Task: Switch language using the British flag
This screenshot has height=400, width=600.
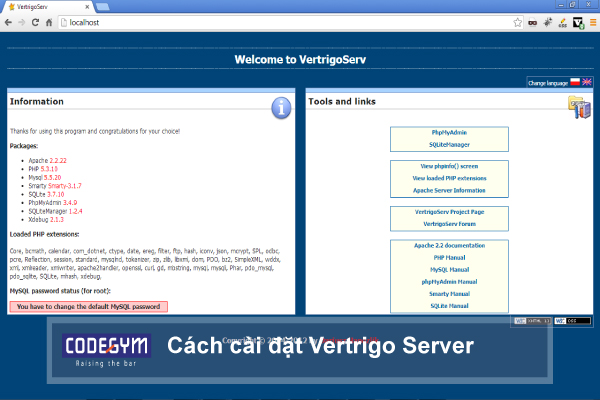Action: 587,82
